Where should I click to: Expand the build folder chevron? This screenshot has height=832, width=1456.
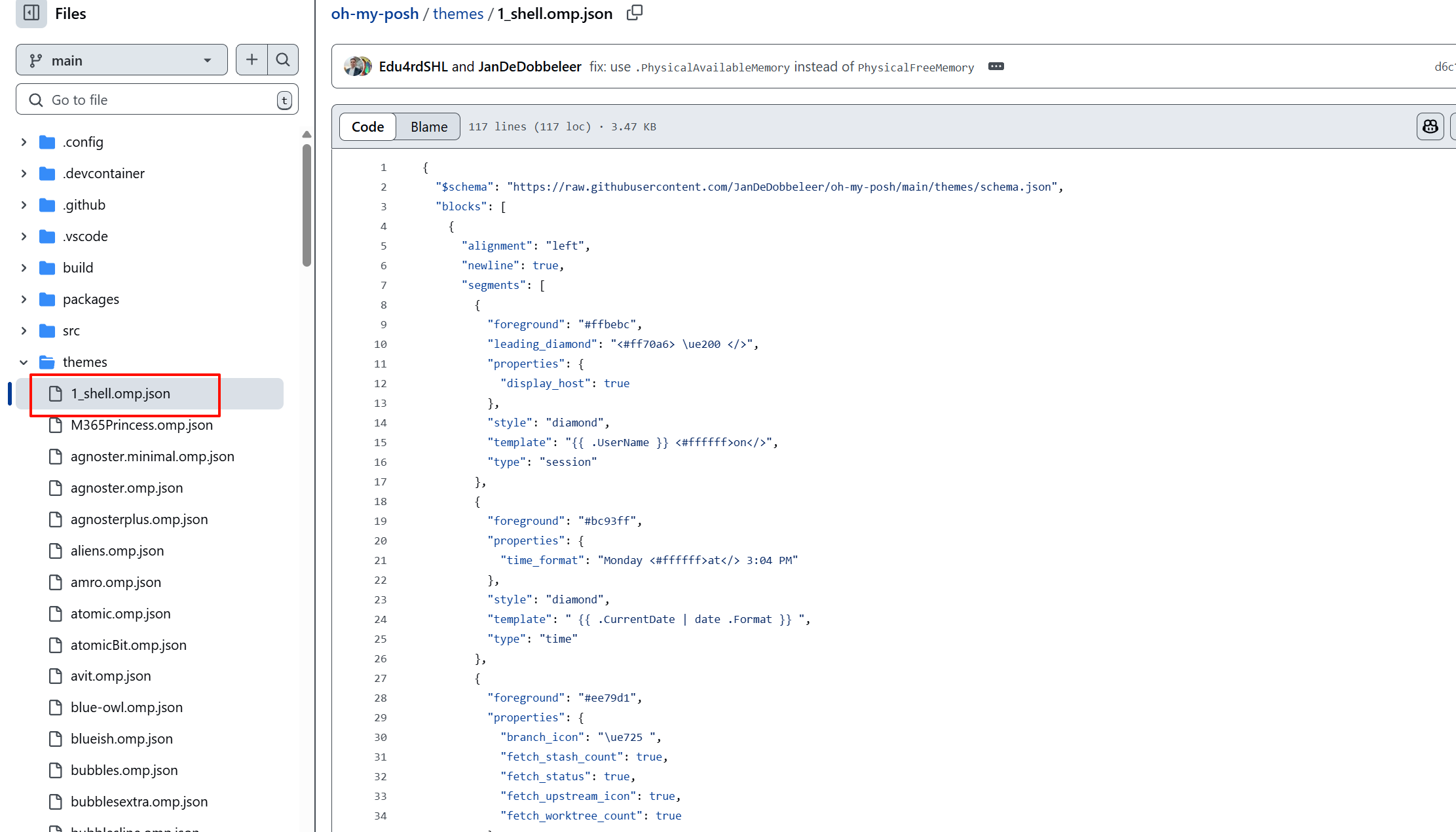click(24, 268)
